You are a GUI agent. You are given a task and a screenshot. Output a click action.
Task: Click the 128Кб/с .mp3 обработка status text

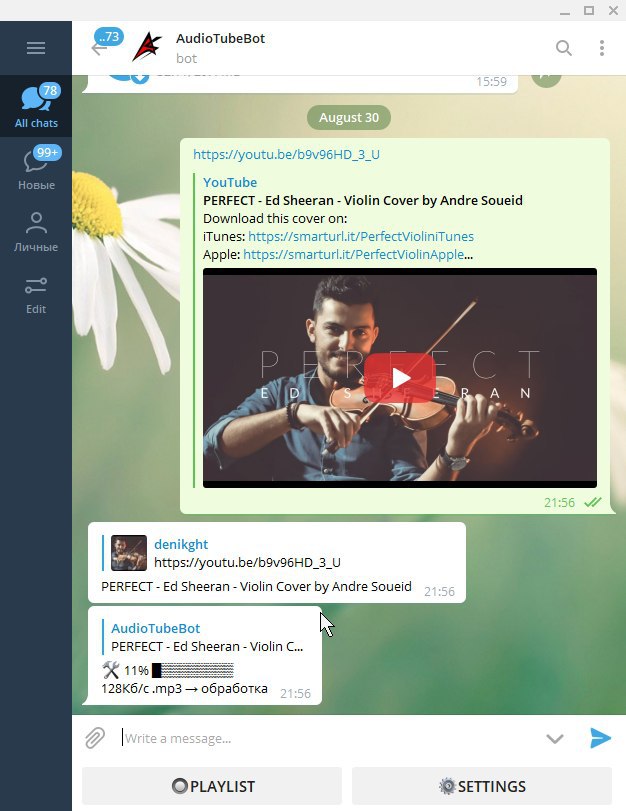coord(184,689)
